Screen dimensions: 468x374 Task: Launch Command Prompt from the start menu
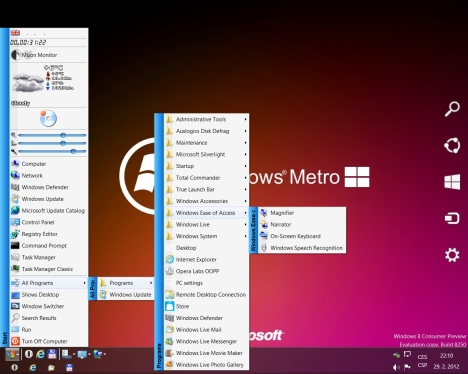click(49, 246)
